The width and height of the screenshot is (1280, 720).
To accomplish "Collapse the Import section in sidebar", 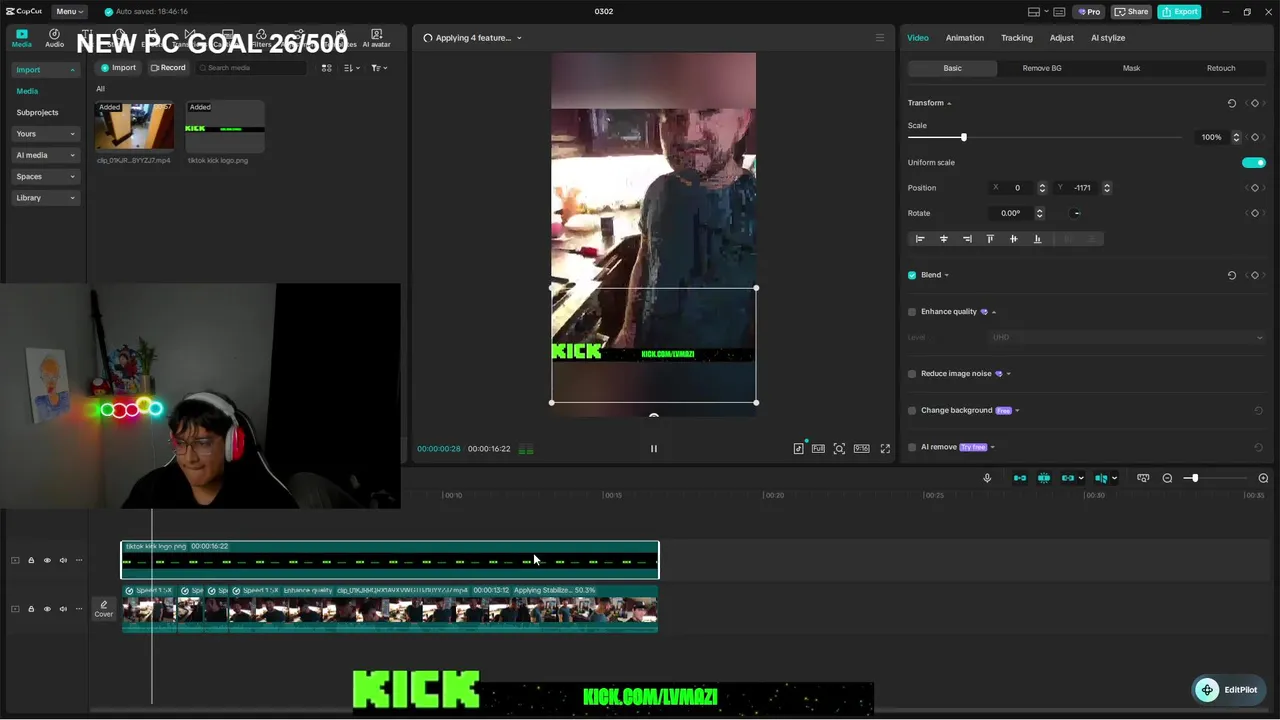I will pos(46,70).
